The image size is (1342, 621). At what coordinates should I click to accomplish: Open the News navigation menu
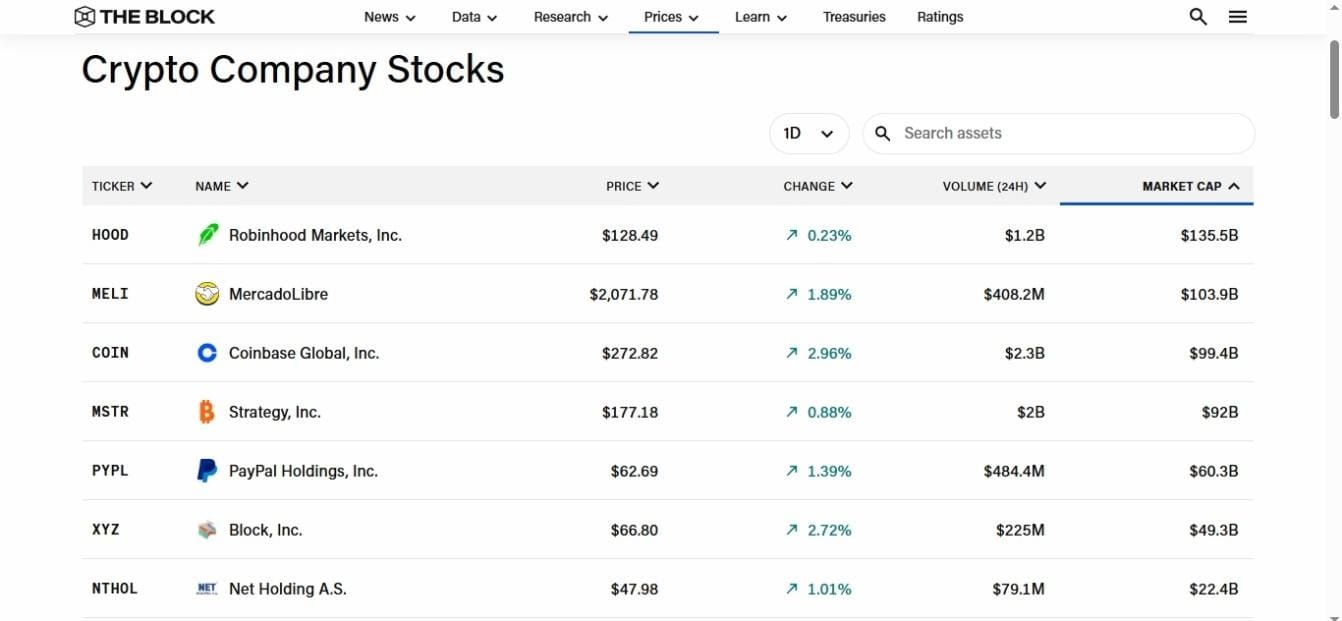click(x=389, y=17)
